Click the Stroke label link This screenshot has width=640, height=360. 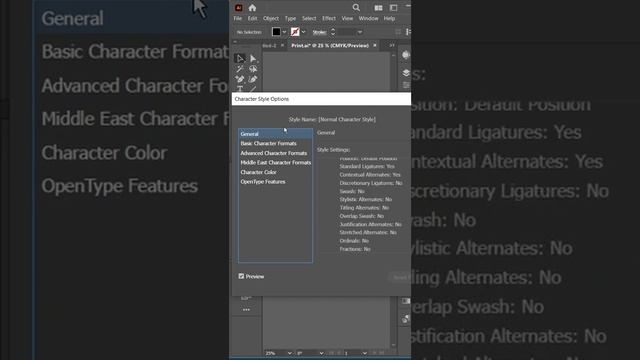[319, 32]
